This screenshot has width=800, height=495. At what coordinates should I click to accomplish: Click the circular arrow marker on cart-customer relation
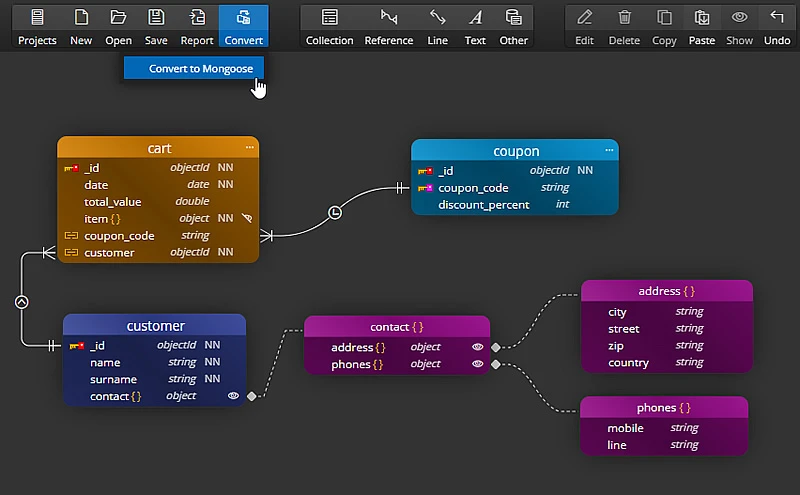(x=21, y=302)
